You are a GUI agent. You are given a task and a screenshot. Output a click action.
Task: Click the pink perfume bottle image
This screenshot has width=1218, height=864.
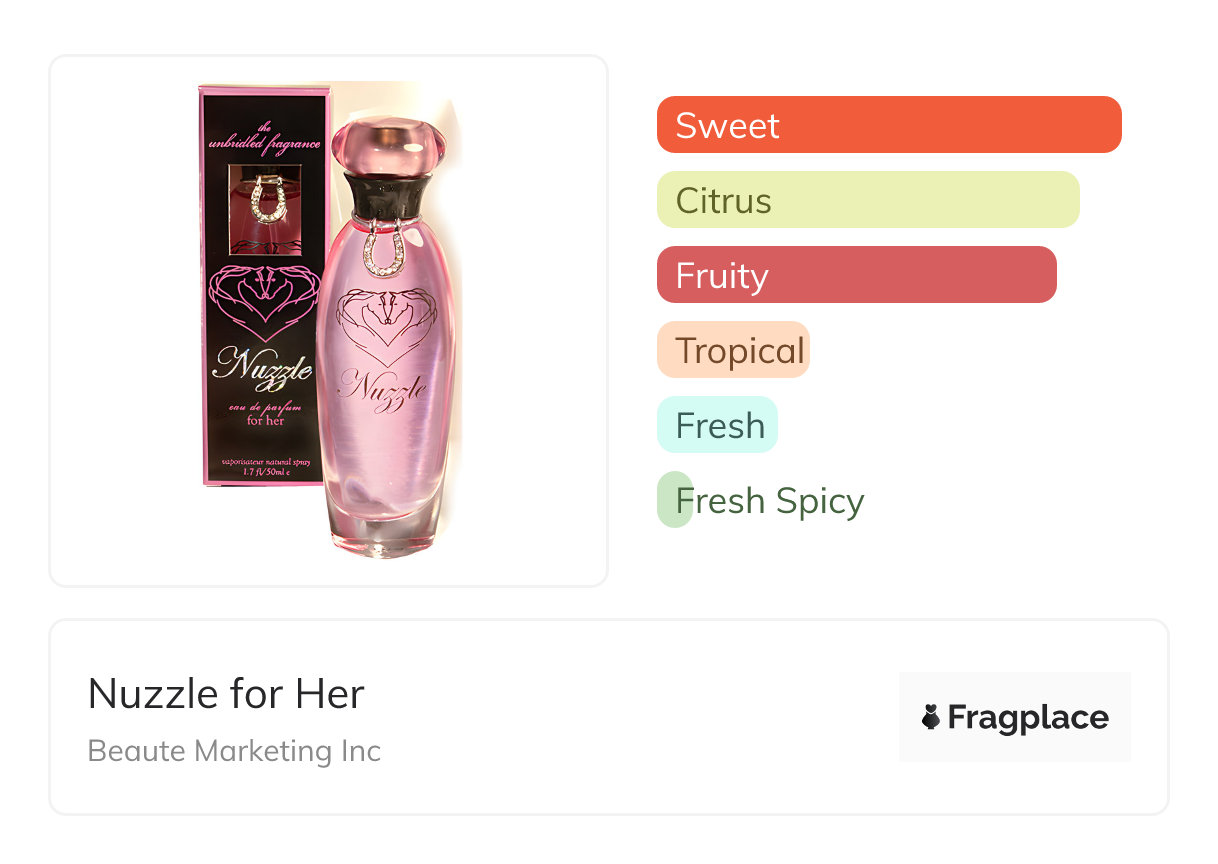click(386, 400)
